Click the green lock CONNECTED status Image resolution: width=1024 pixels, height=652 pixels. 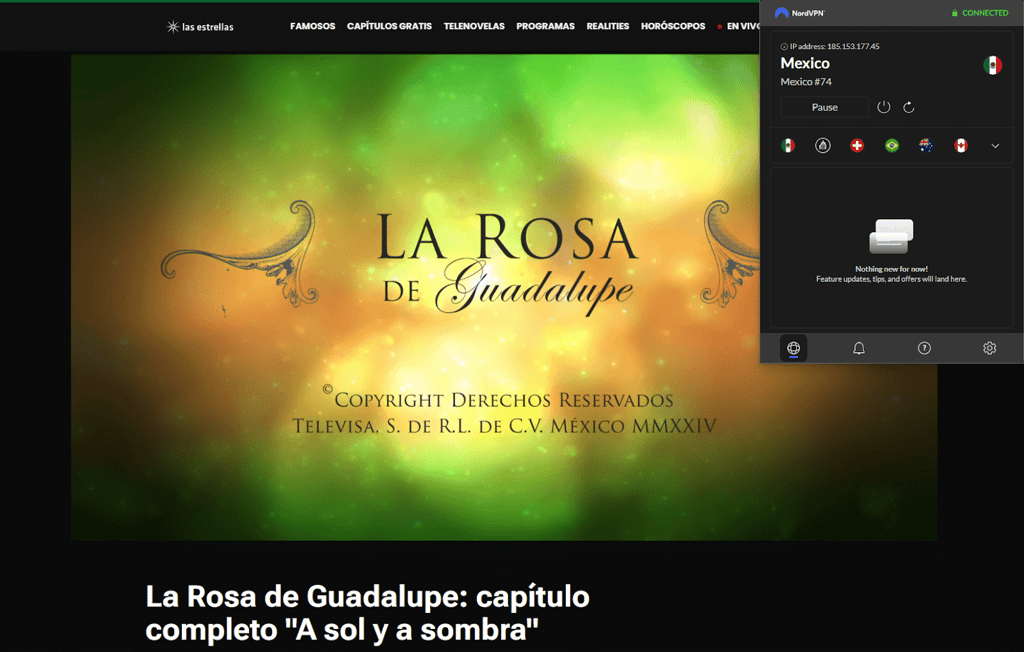980,12
